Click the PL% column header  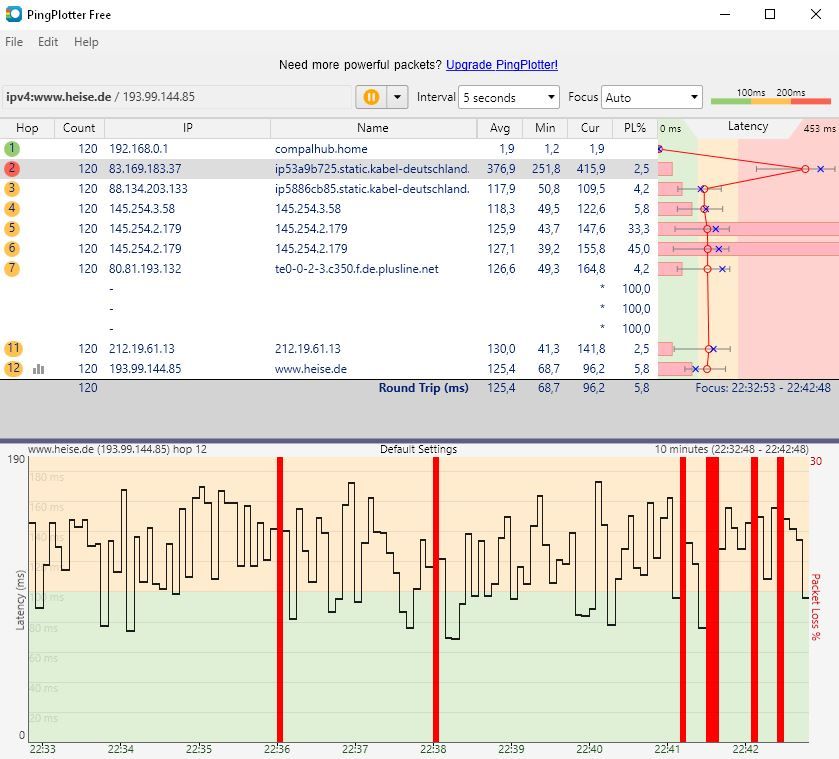[635, 128]
